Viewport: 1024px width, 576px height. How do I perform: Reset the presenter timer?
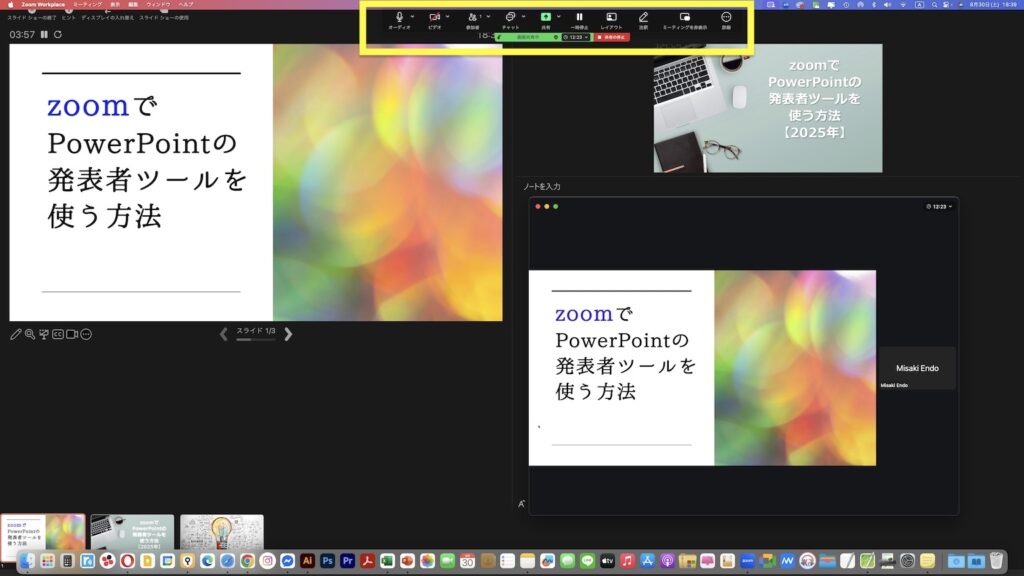click(57, 35)
